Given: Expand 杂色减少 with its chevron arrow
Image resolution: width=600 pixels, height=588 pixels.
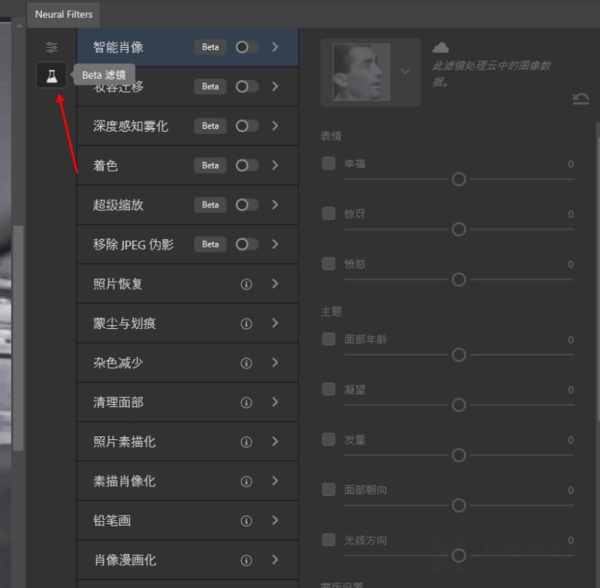Looking at the screenshot, I should 275,363.
